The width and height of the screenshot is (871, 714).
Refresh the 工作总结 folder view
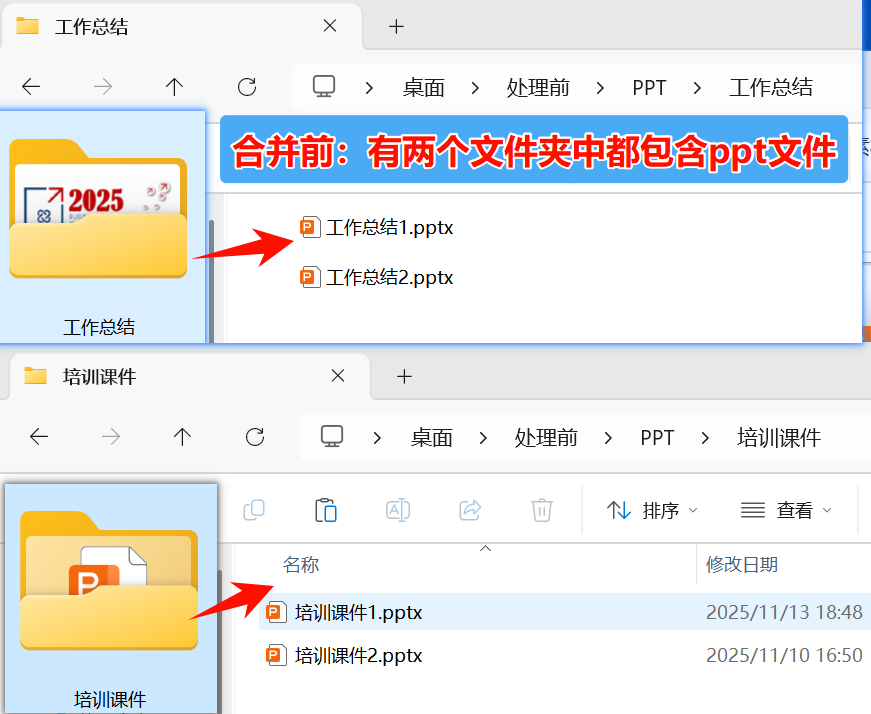click(x=246, y=87)
